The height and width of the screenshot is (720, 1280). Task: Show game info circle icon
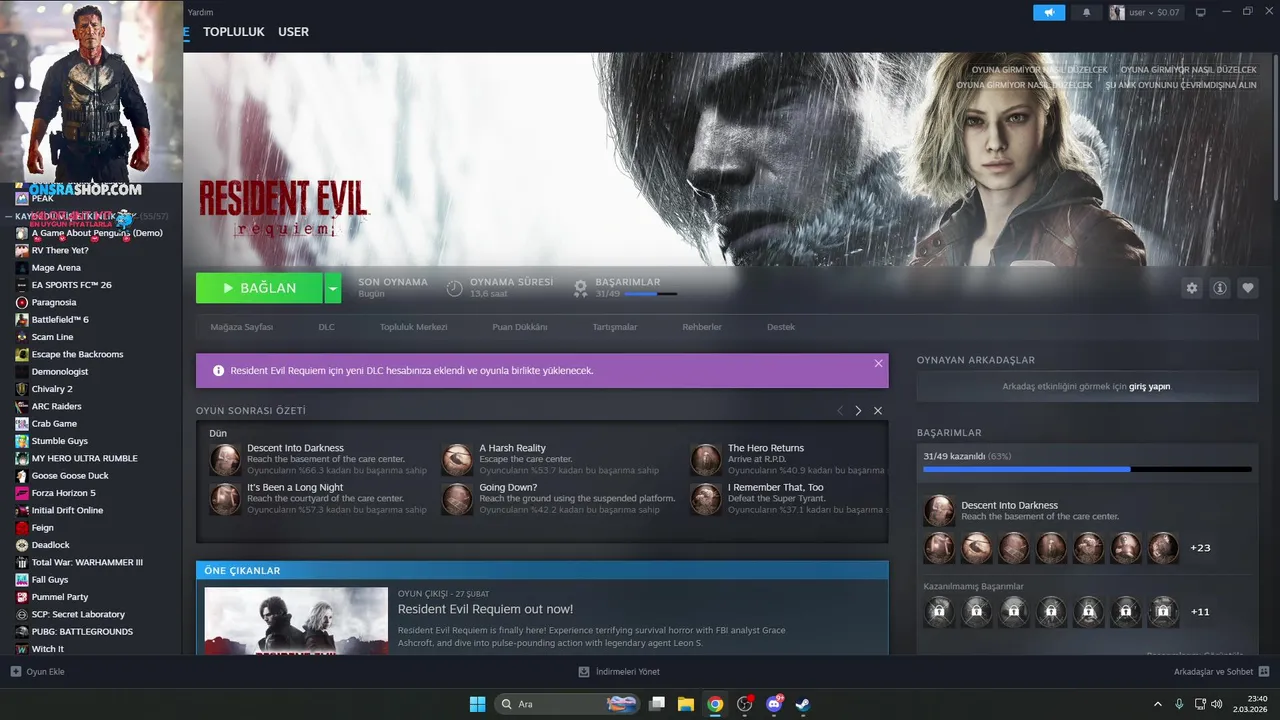pyautogui.click(x=1220, y=288)
